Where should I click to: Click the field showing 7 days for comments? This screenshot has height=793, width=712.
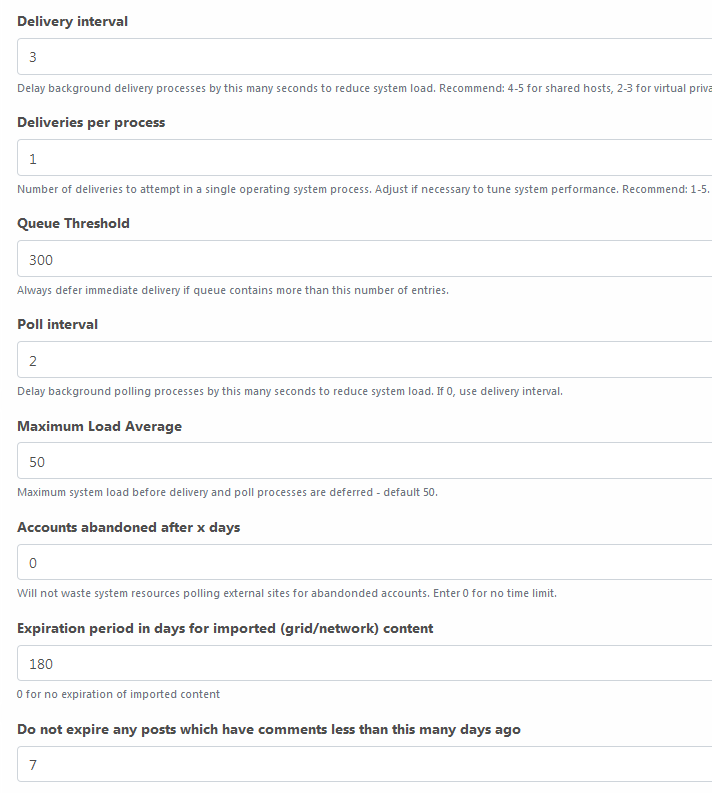click(365, 764)
